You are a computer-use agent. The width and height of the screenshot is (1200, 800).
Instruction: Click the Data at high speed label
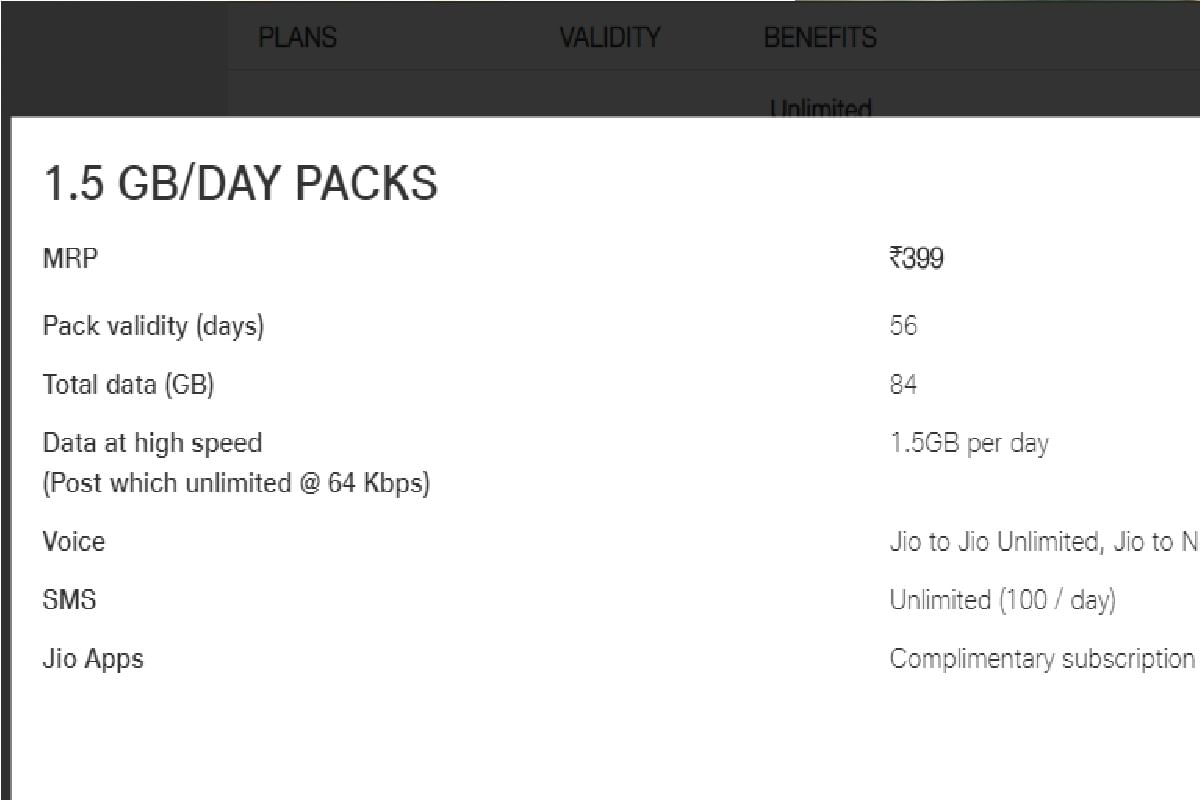click(x=152, y=443)
